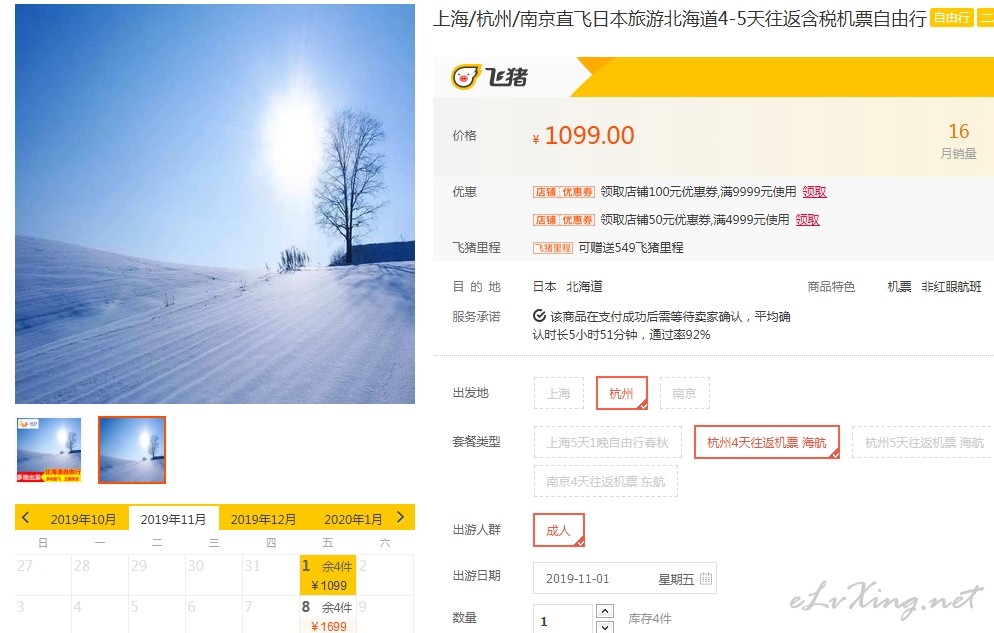Select 南京 as departure city
The image size is (994, 633).
click(685, 393)
